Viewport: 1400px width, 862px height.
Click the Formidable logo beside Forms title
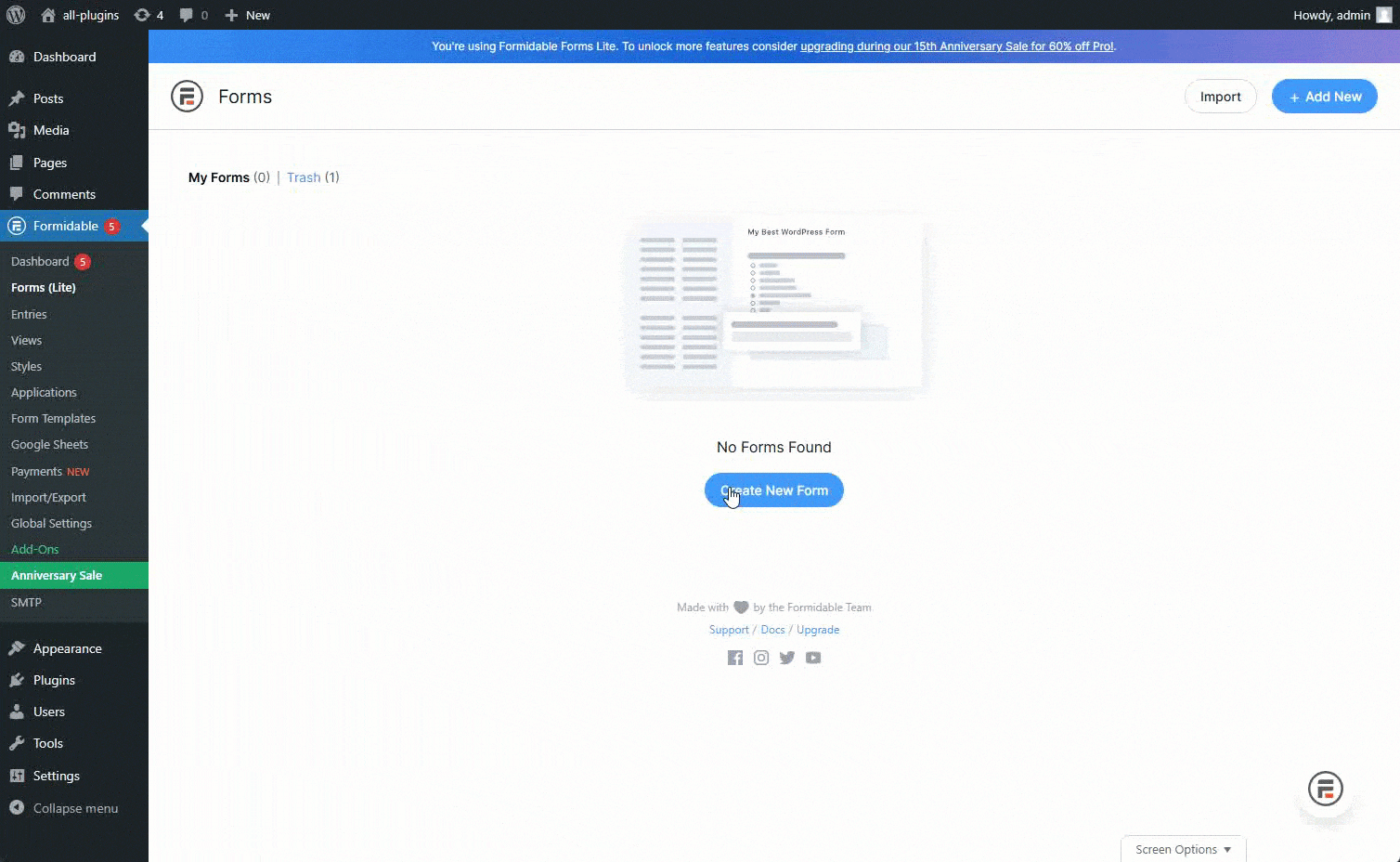point(187,97)
